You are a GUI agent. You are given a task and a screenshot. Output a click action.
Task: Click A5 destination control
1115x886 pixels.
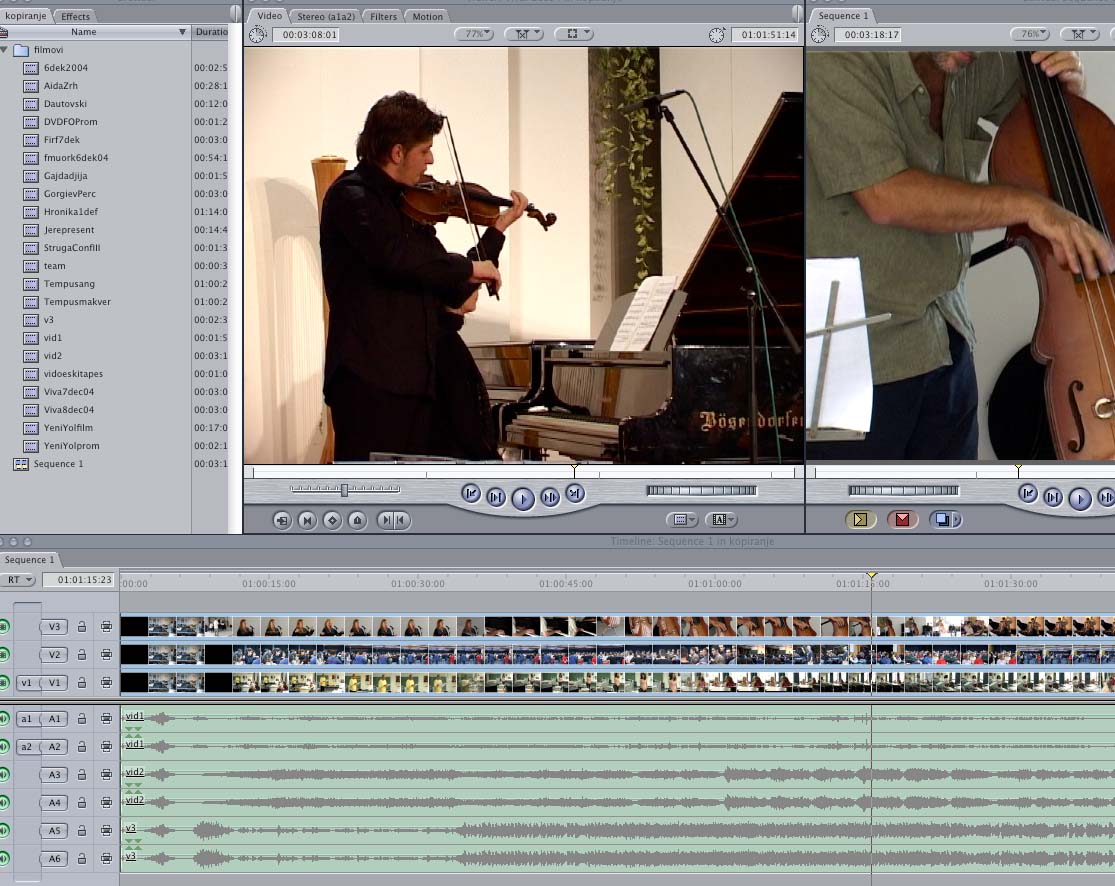(54, 831)
